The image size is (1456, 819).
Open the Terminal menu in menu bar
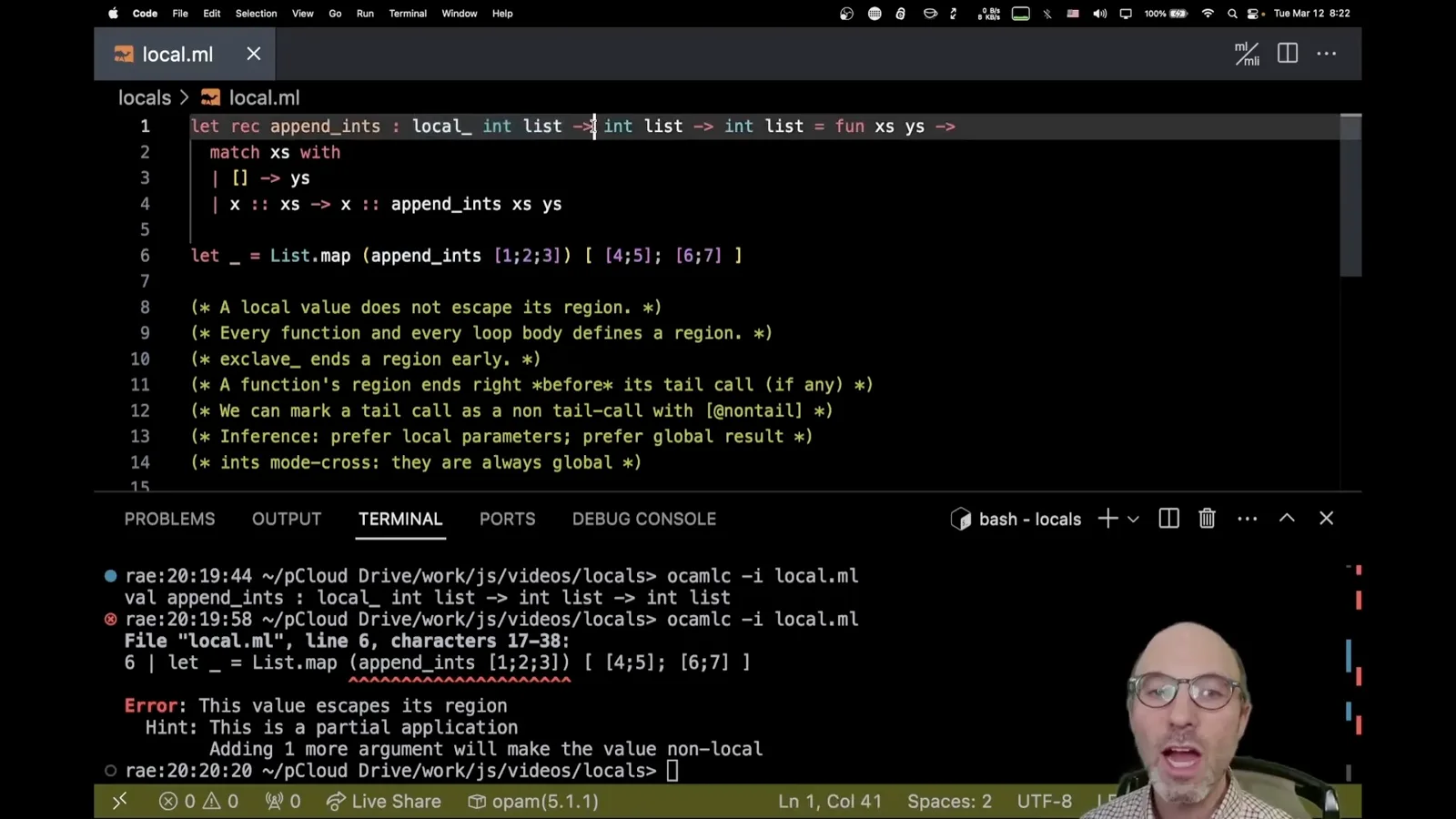coord(408,14)
